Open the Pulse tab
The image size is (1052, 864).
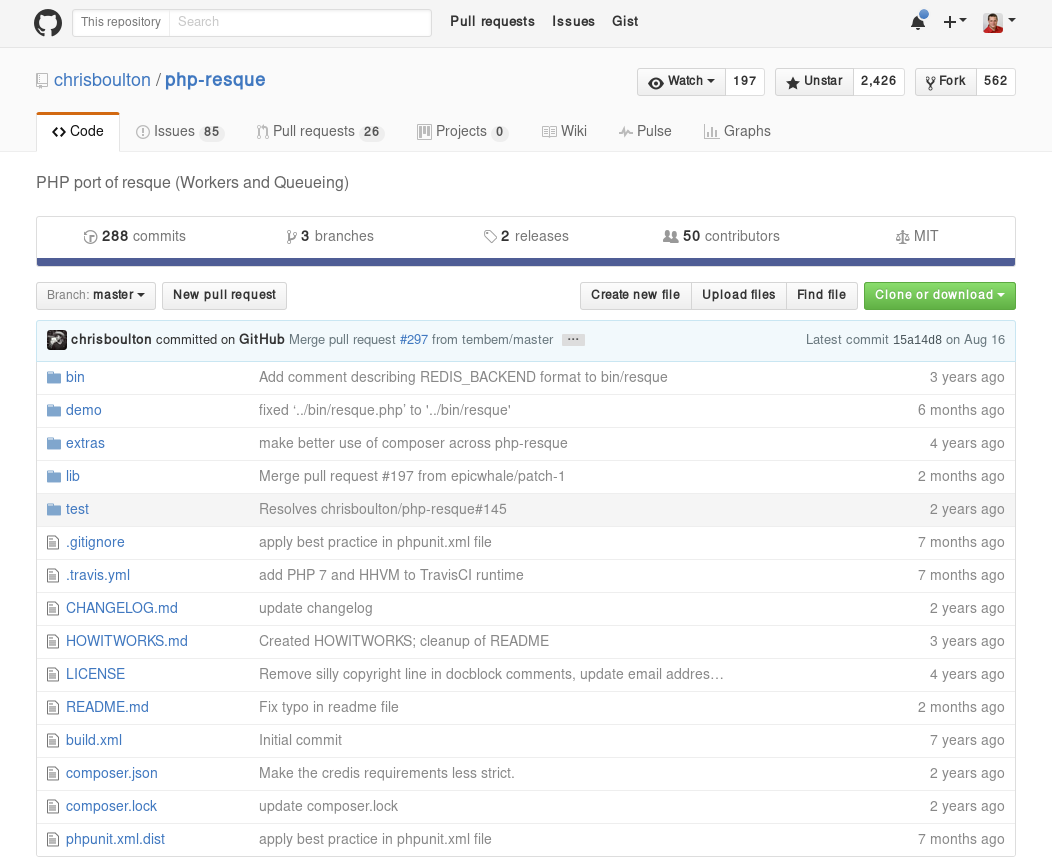click(645, 131)
